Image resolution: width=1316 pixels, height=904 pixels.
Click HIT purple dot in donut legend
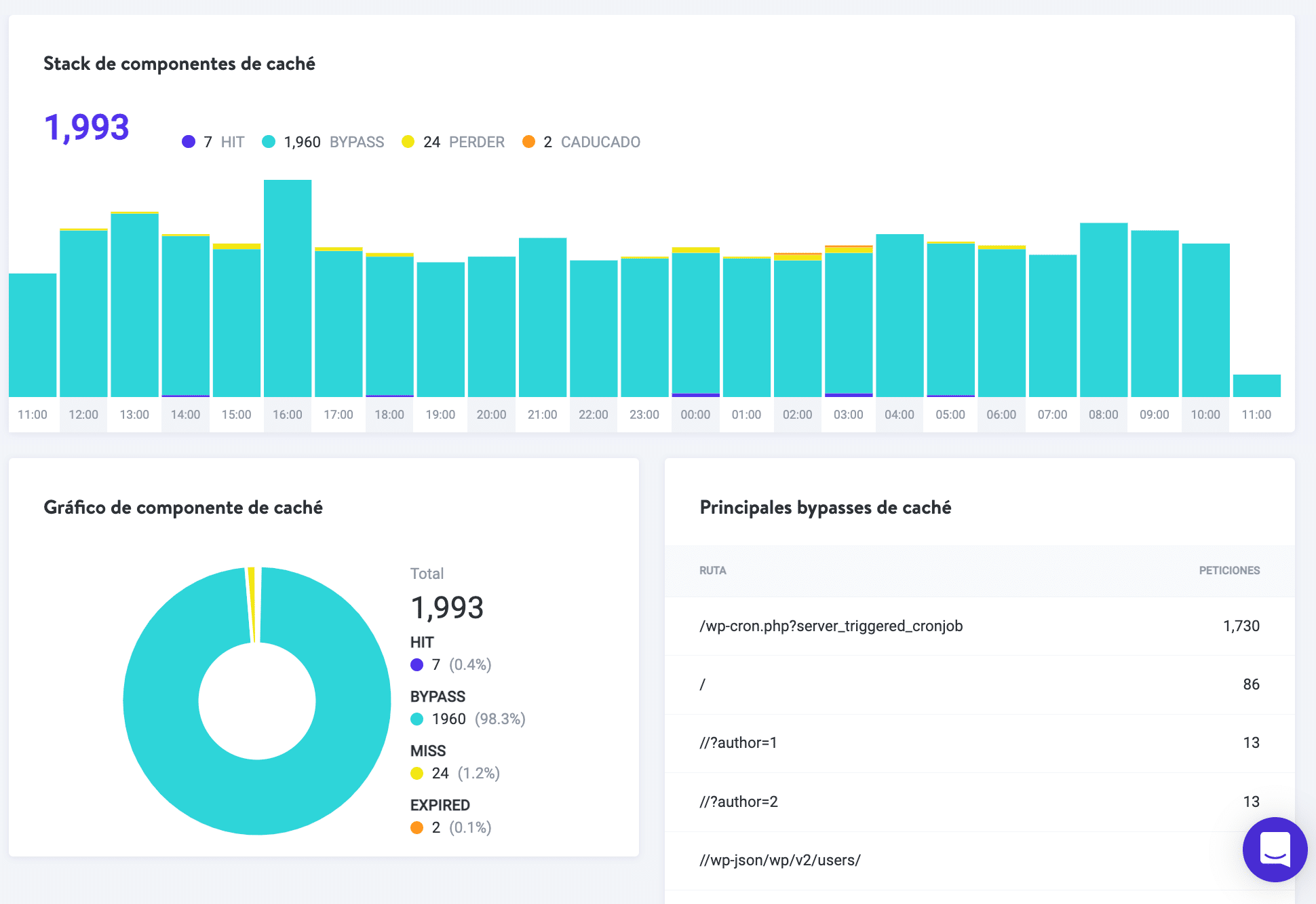pyautogui.click(x=417, y=664)
